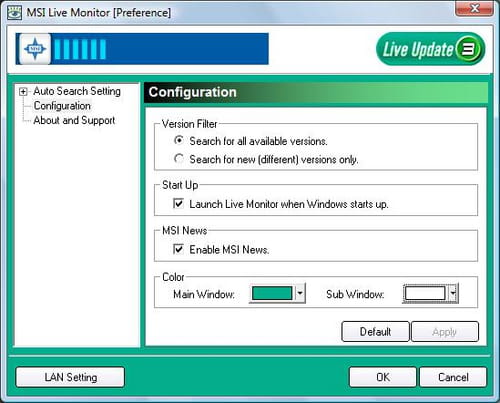Disable the Enable MSI News checkbox
The image size is (500, 403).
click(178, 249)
